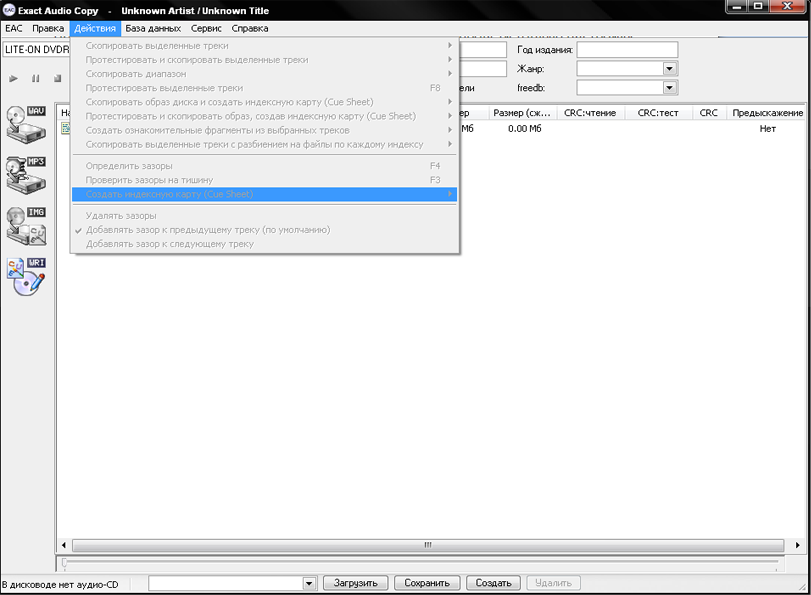
Task: Sort by the CRC:чтение column header
Action: pyautogui.click(x=590, y=113)
